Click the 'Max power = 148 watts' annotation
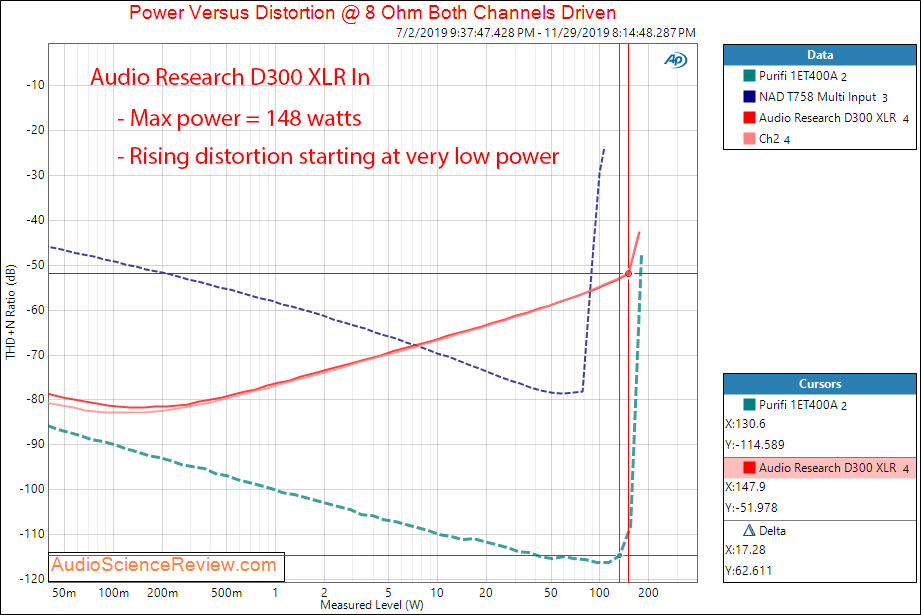 click(239, 119)
